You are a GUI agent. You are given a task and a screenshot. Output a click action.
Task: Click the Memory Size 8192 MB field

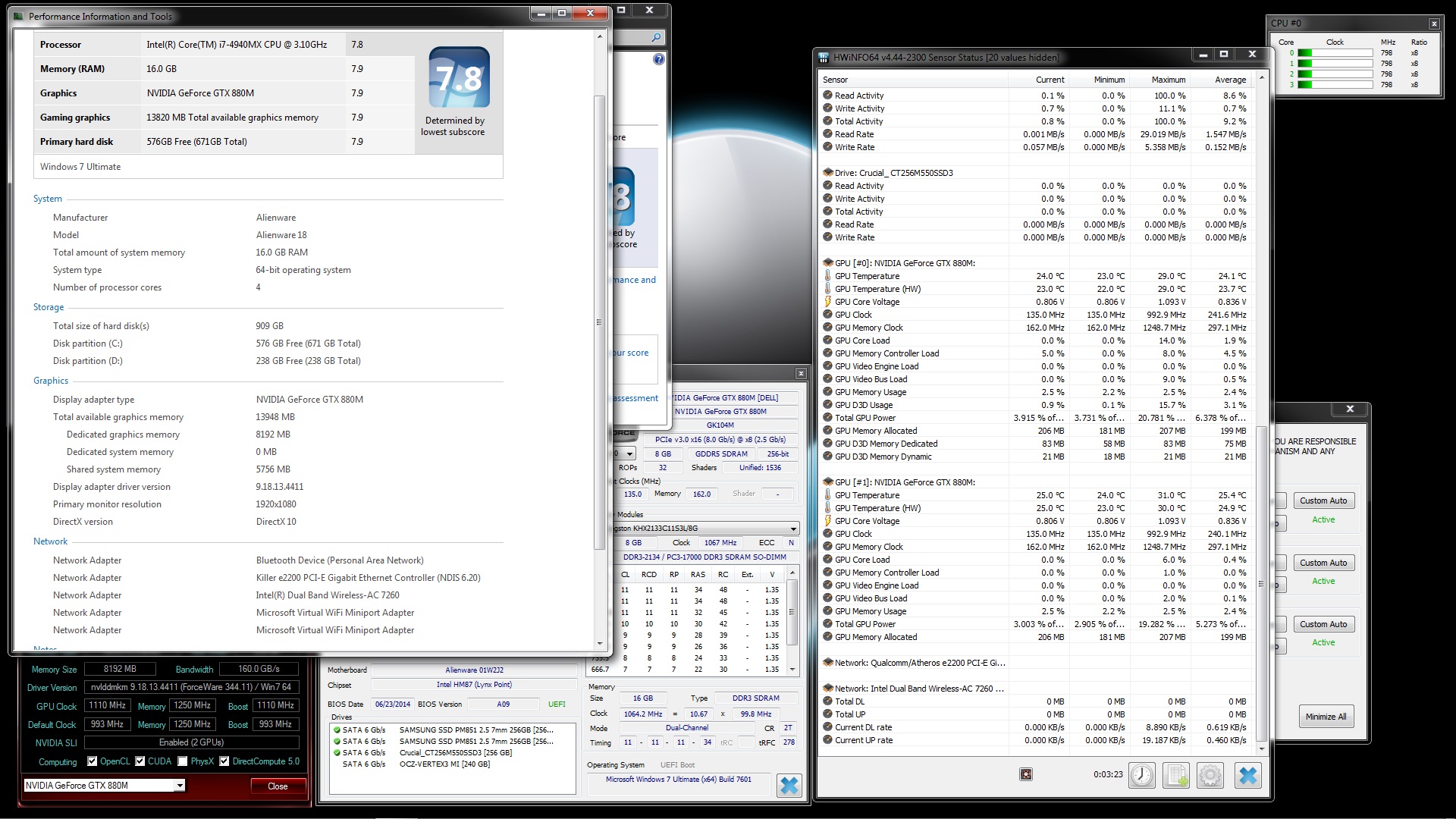click(x=120, y=669)
